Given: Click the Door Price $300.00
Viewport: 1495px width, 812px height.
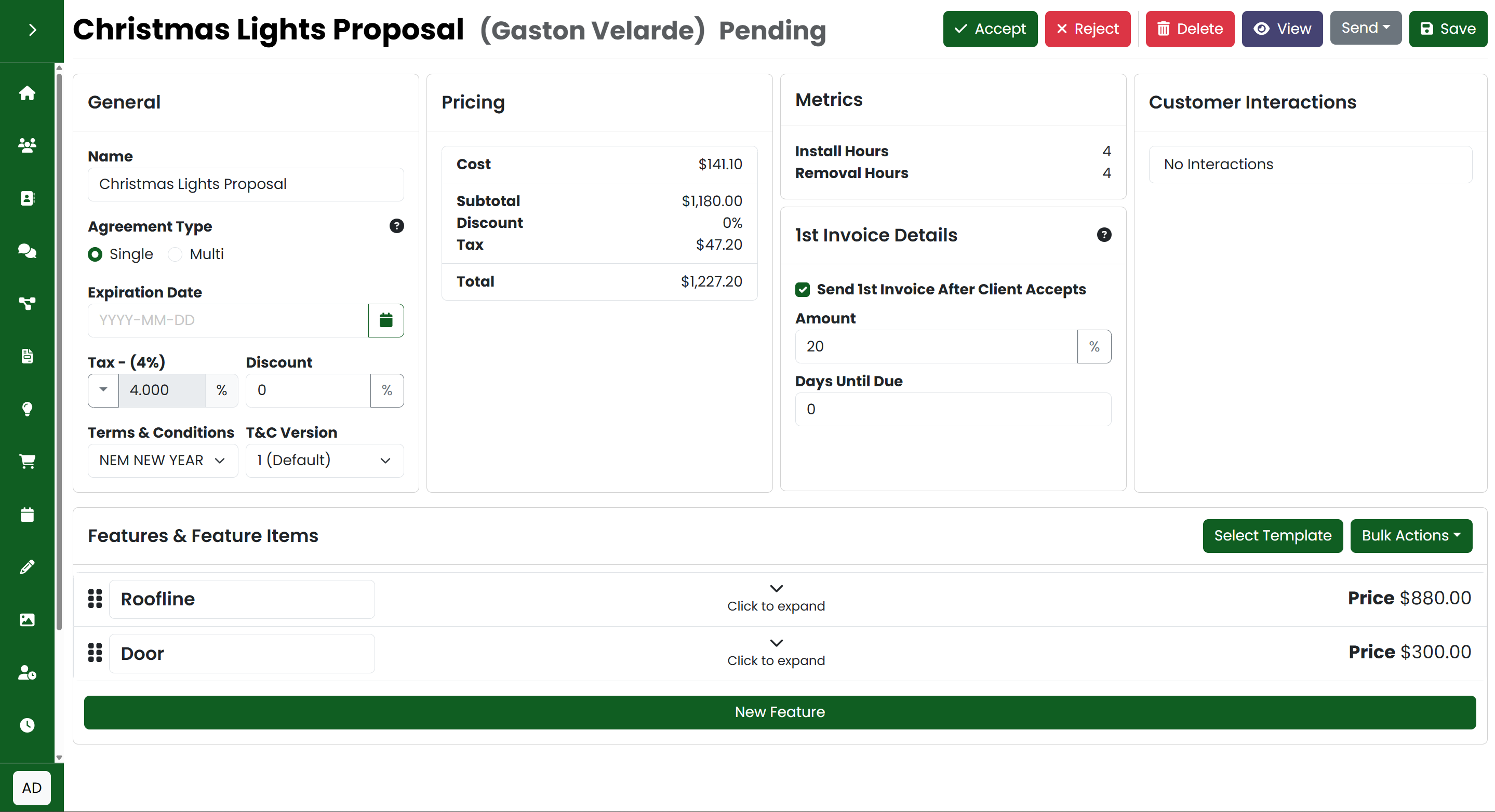Looking at the screenshot, I should point(1410,652).
